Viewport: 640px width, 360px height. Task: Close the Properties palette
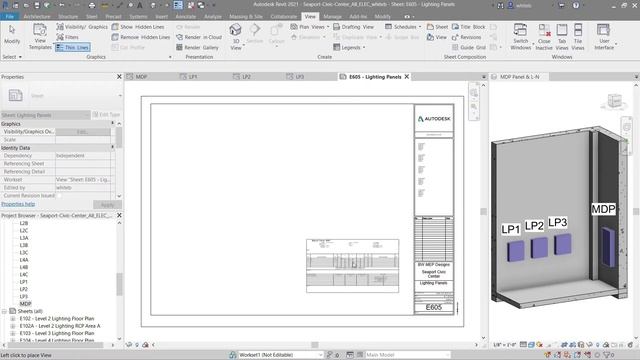(x=119, y=77)
